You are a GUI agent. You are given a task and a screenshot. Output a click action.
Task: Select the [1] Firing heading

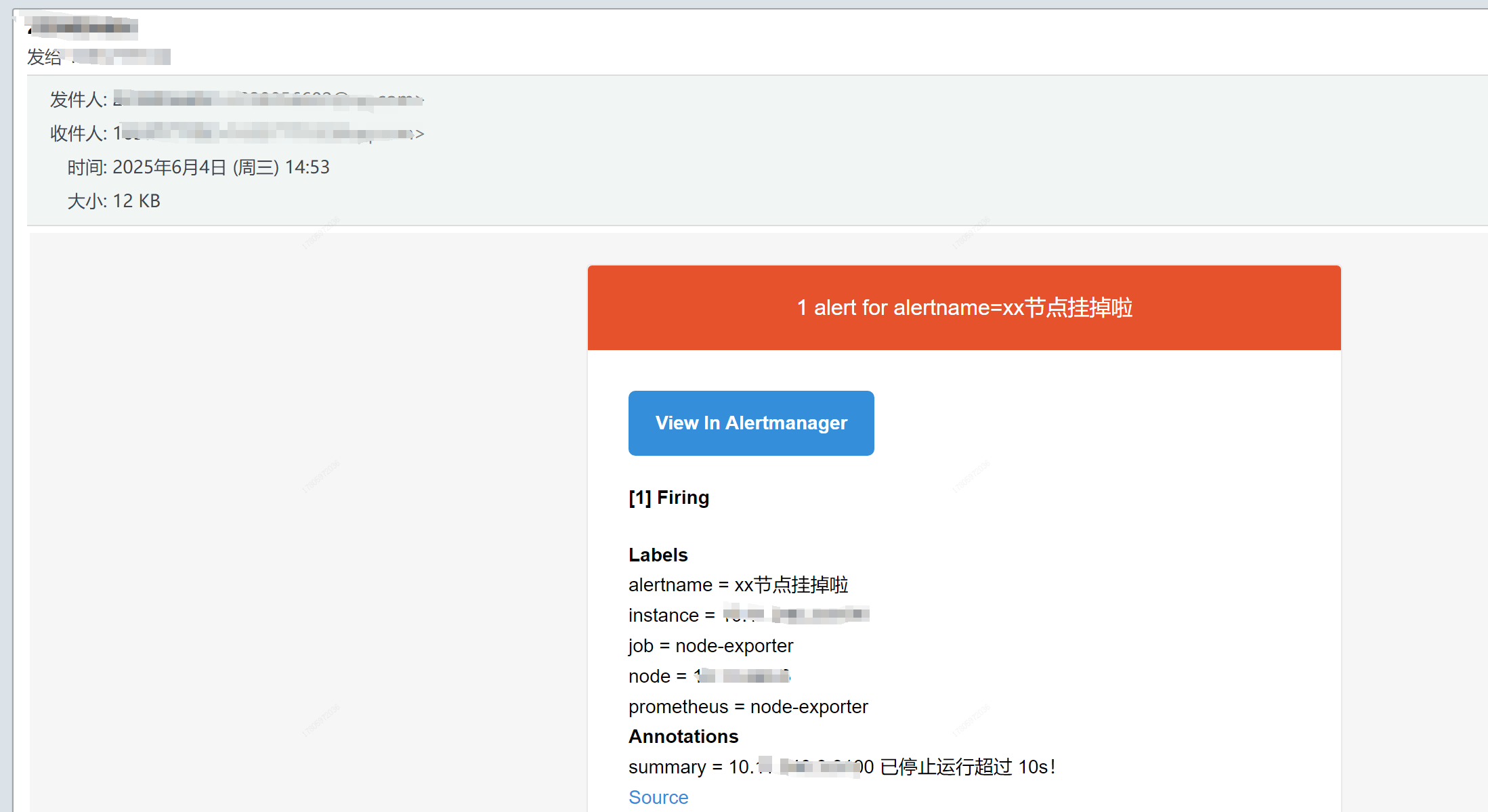(668, 497)
